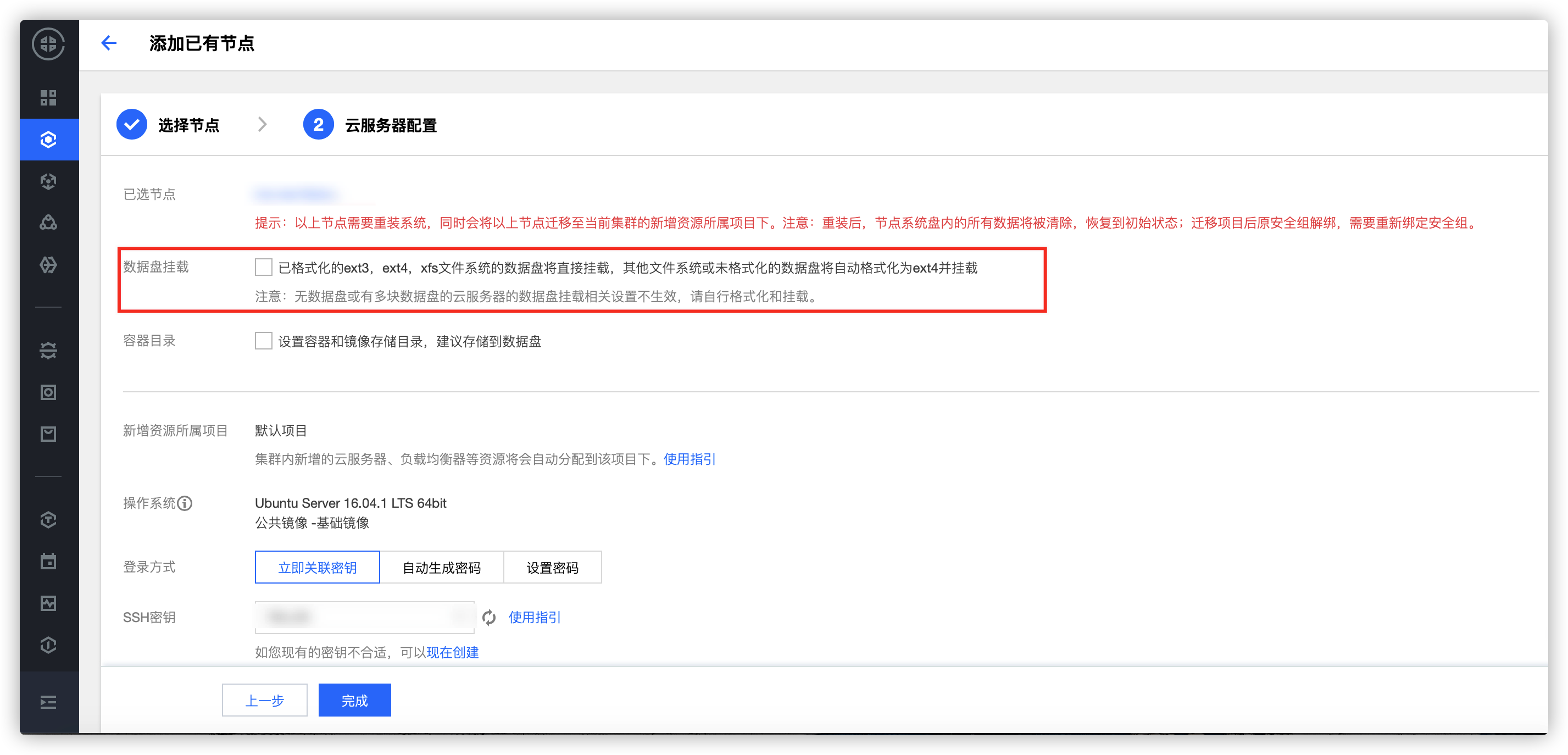This screenshot has height=755, width=1568.
Task: Click the 默认项目 value
Action: point(281,430)
